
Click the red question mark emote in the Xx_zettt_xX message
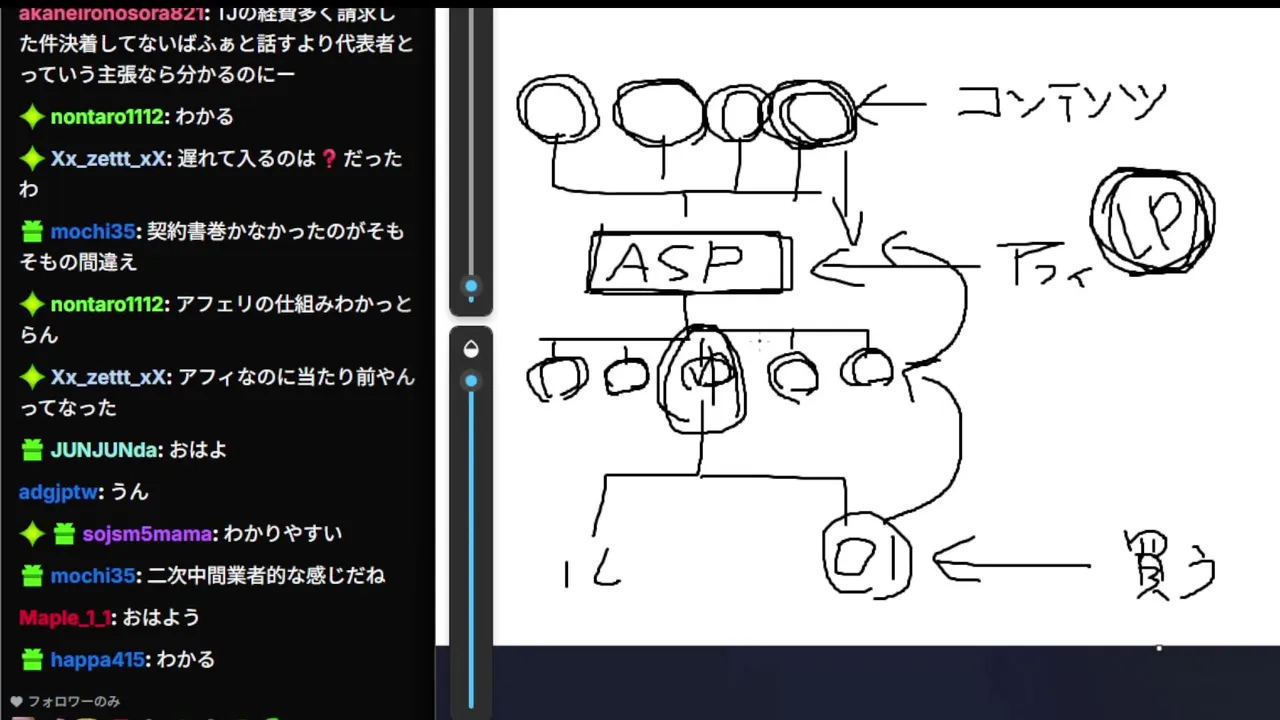pyautogui.click(x=329, y=159)
